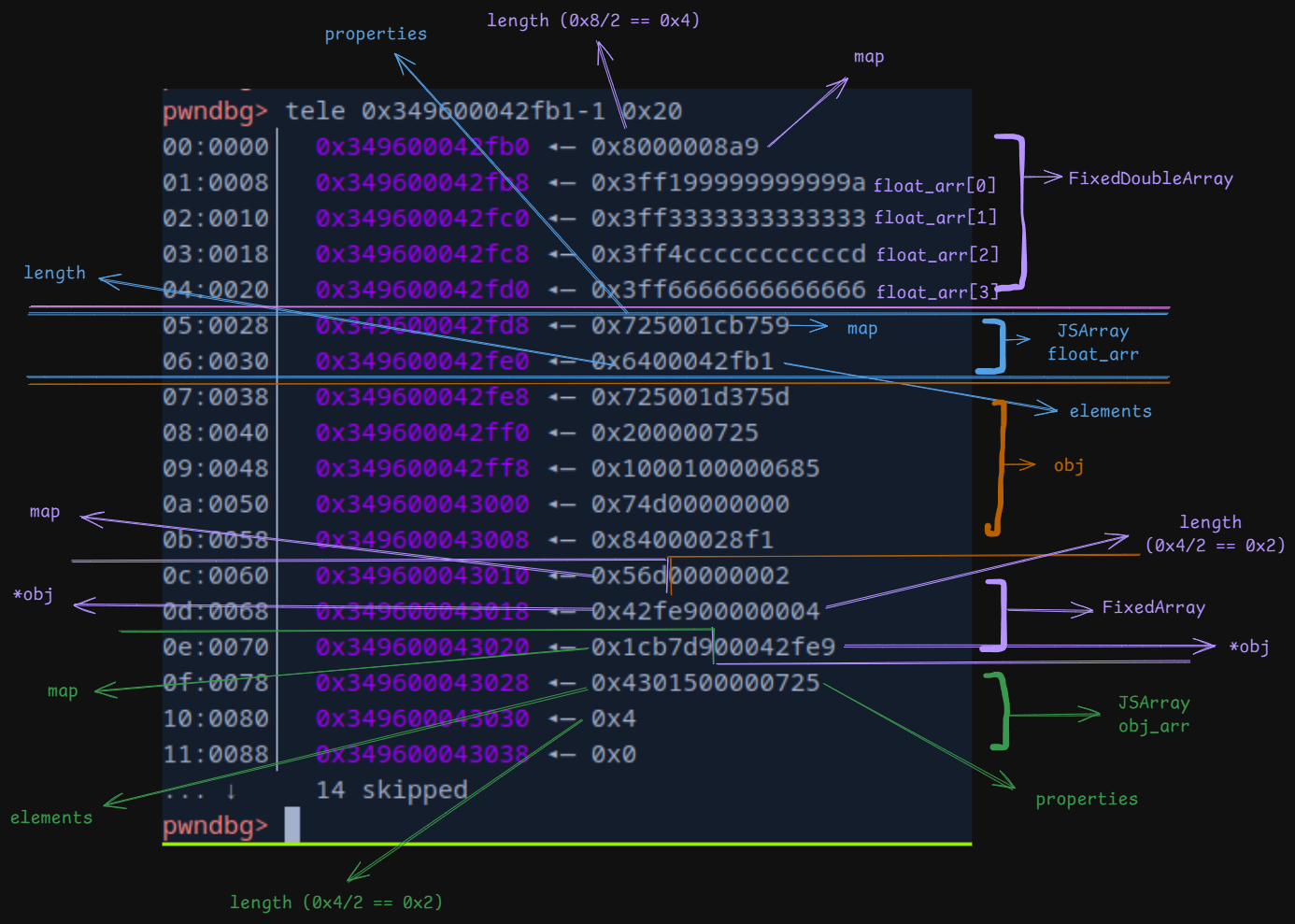Click the green properties label
The image size is (1295, 924).
coord(1086,800)
